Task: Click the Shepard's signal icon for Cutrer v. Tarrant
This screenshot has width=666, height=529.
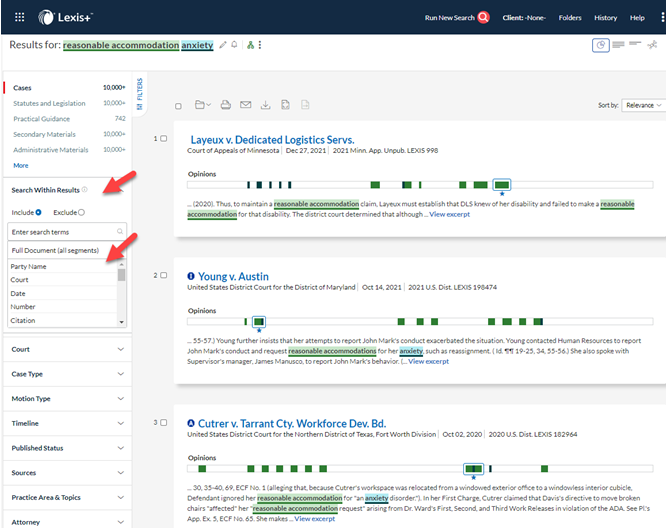Action: pos(191,423)
